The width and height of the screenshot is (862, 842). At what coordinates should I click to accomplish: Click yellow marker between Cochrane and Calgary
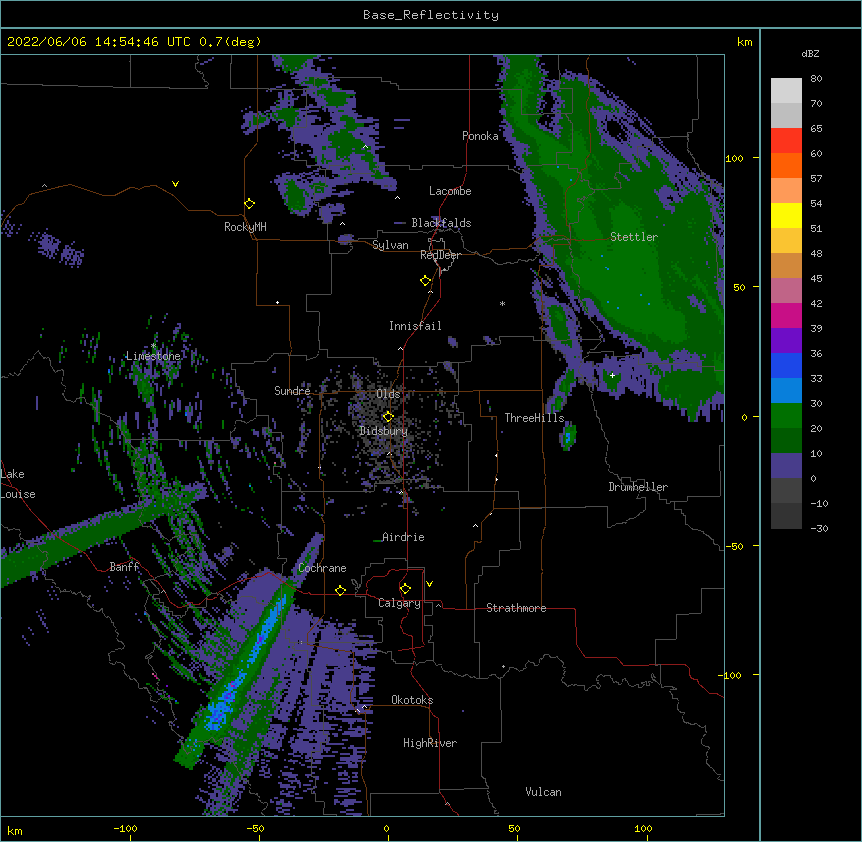point(340,591)
